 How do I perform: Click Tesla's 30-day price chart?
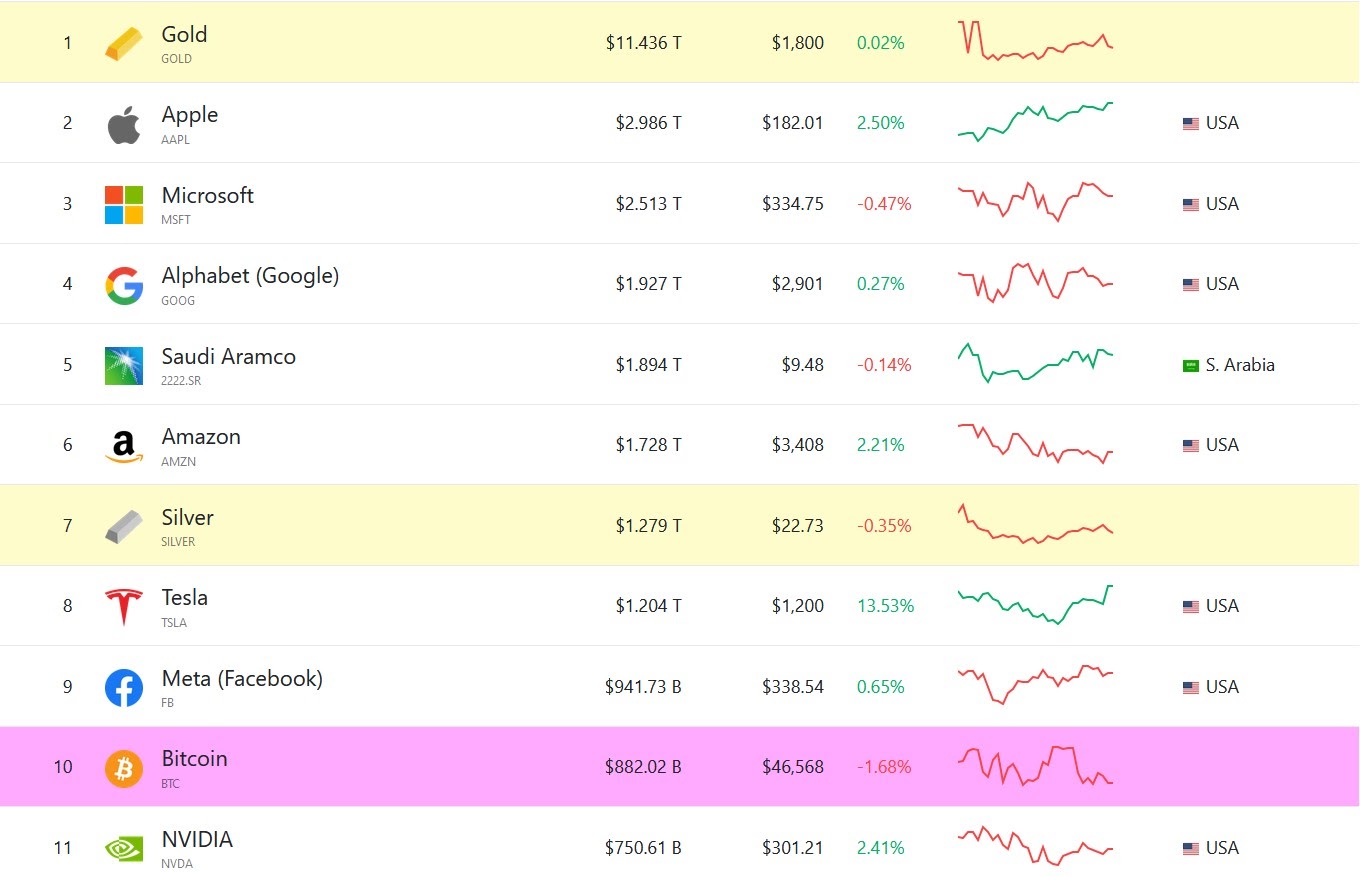[1035, 605]
